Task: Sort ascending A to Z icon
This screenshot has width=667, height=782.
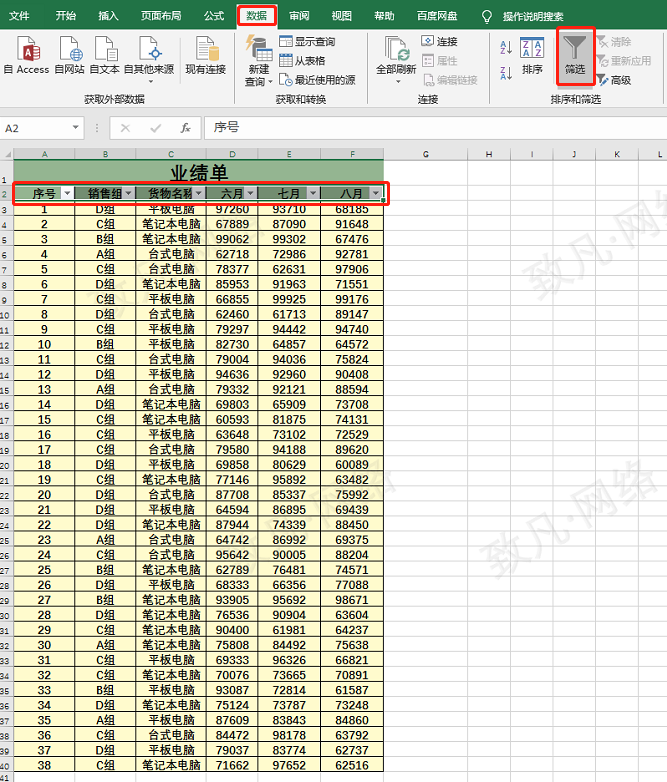Action: pyautogui.click(x=506, y=47)
